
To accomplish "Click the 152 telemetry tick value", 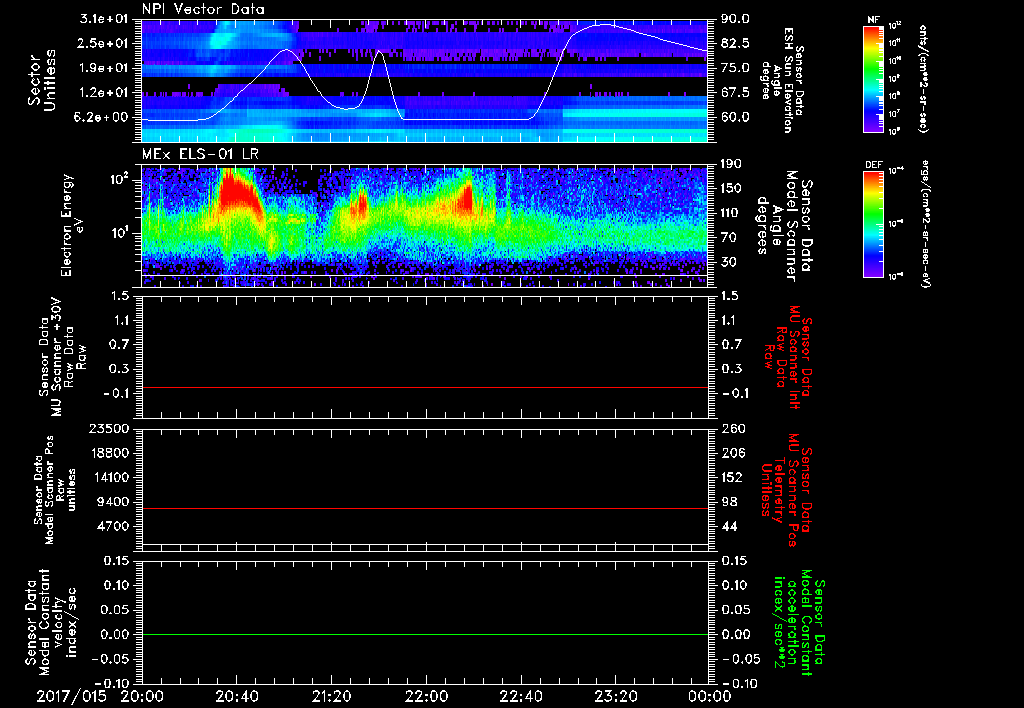I will (x=732, y=477).
